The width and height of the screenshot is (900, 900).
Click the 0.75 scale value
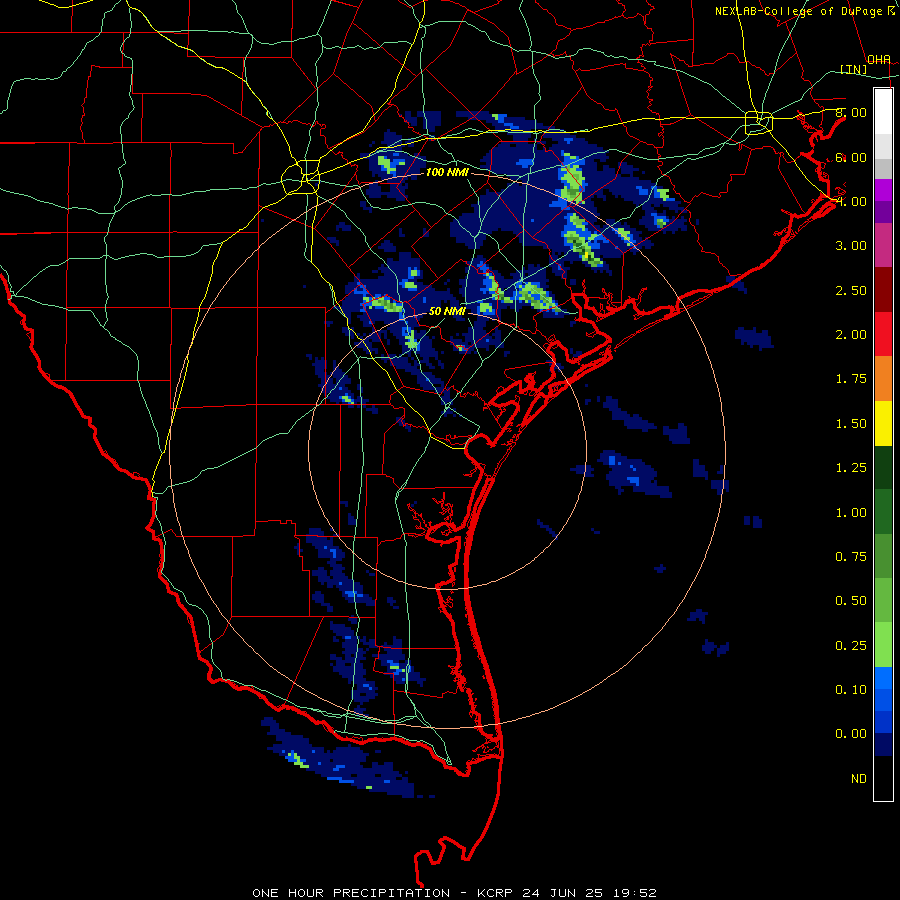(851, 557)
